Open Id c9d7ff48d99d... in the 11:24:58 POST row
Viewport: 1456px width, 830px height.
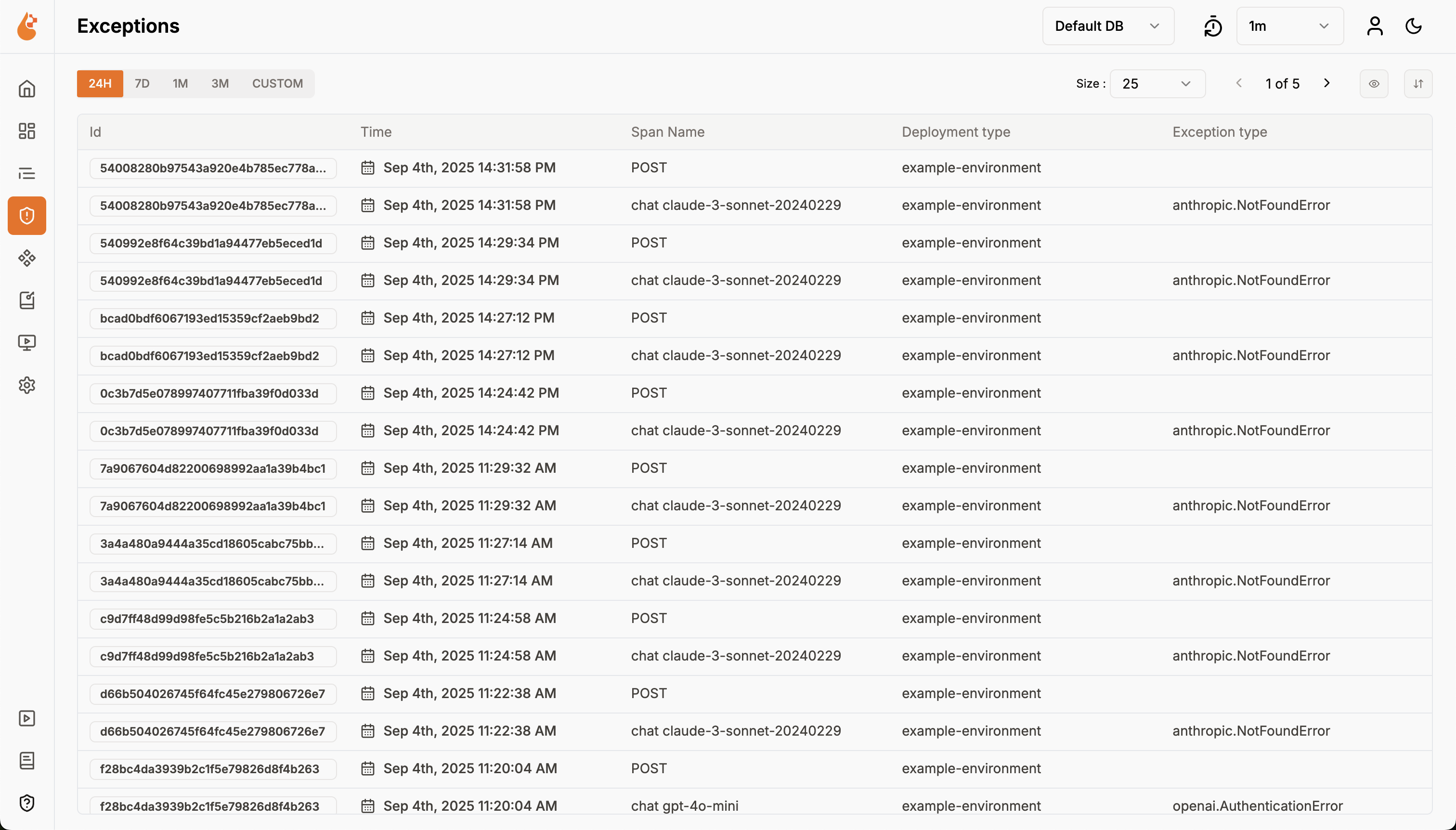[213, 619]
